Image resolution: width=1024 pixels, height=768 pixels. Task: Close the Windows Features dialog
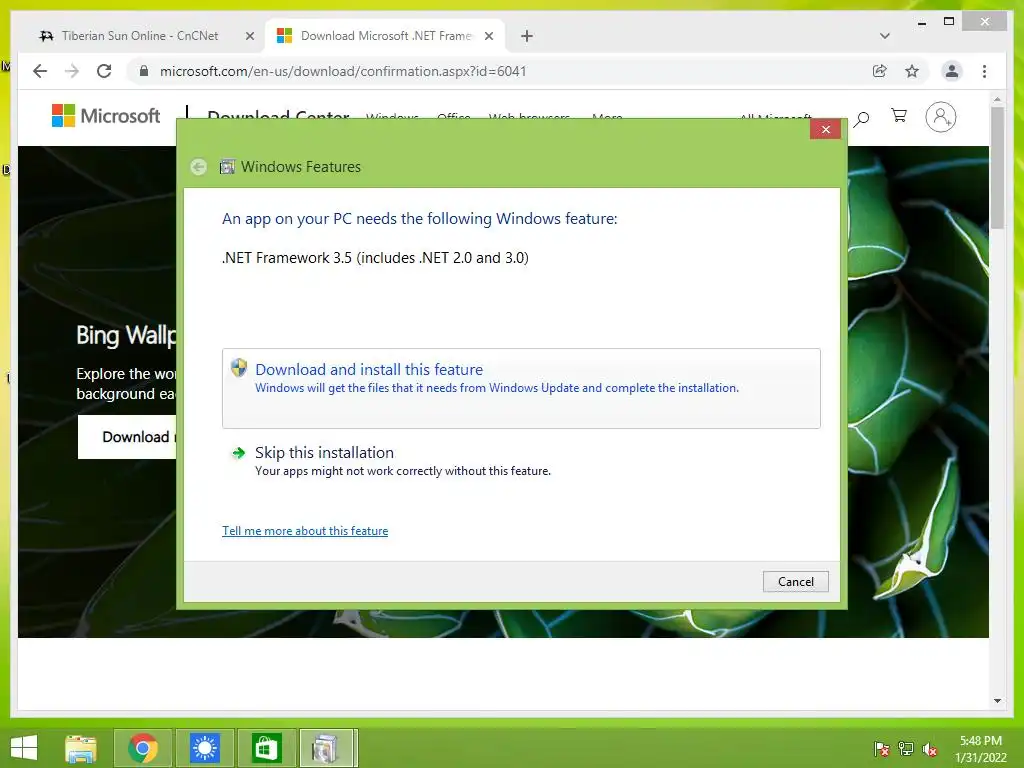(825, 129)
